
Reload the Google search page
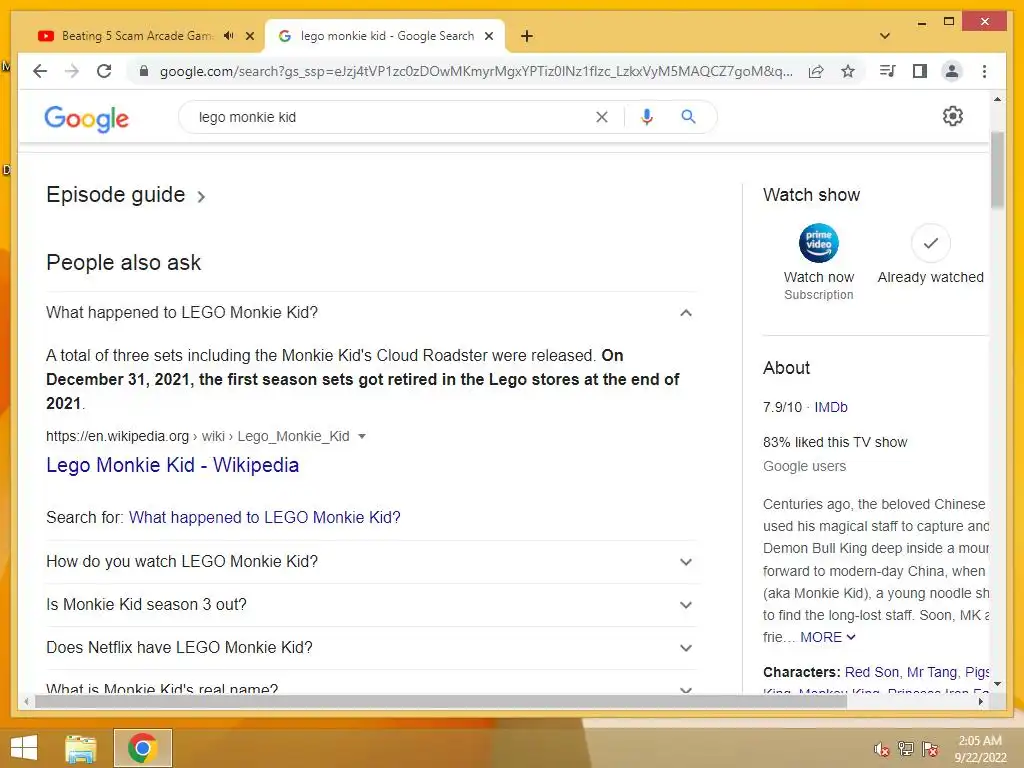click(x=104, y=71)
